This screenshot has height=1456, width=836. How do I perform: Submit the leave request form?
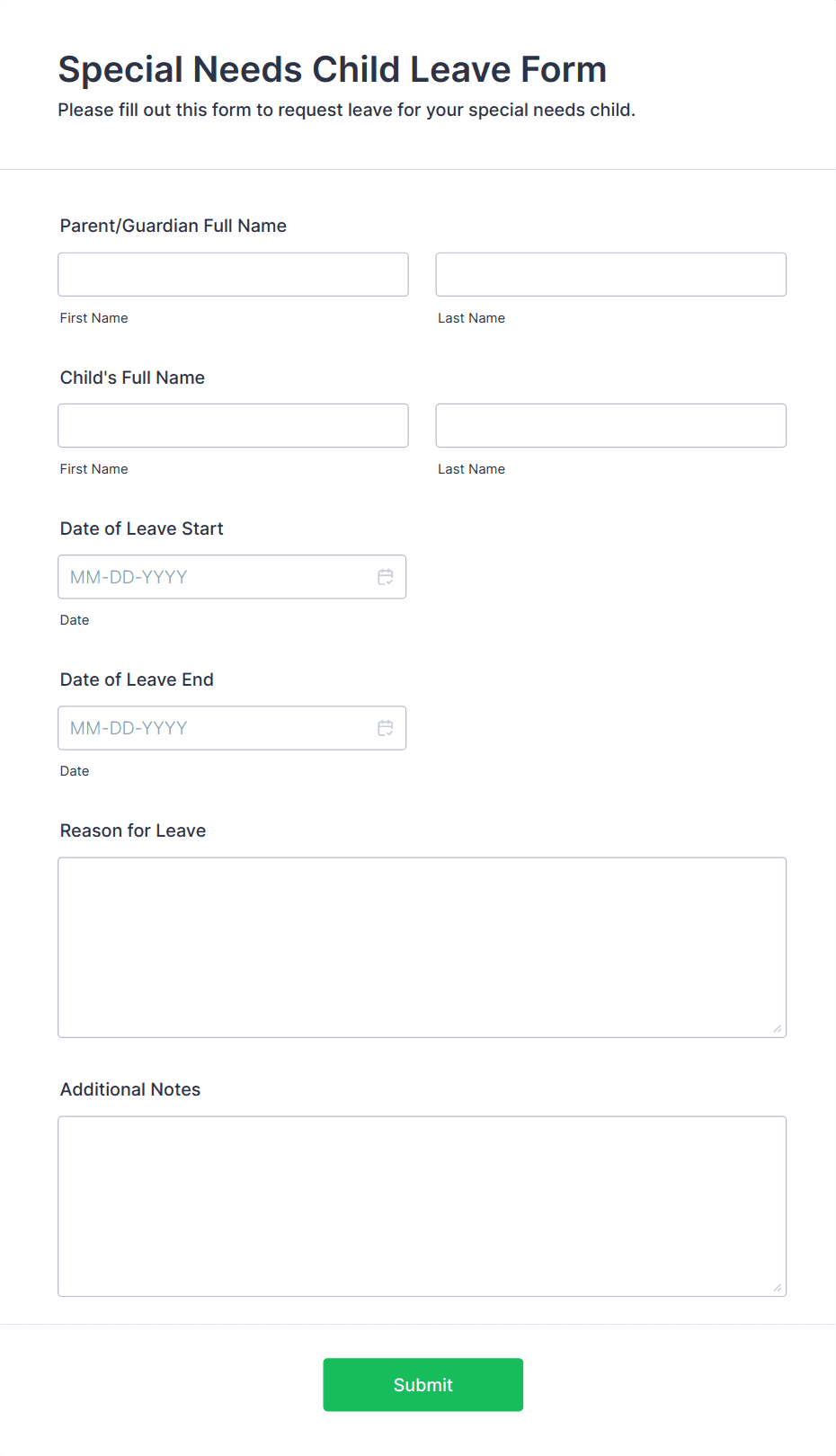(x=423, y=1385)
